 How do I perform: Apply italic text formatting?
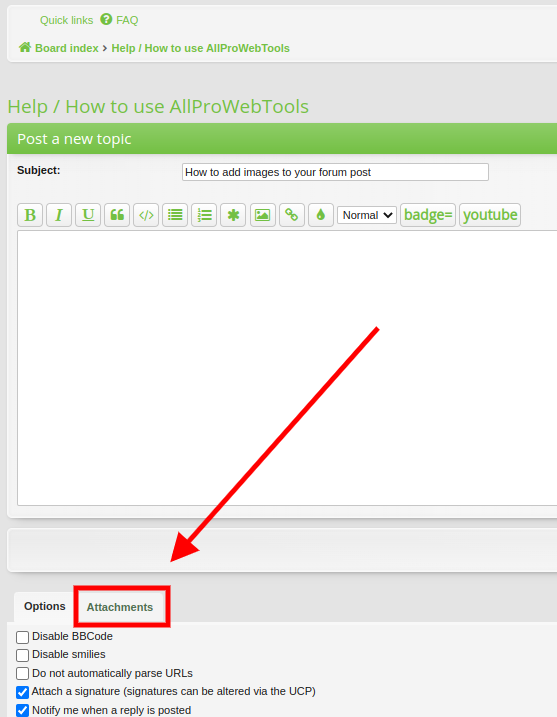(59, 215)
